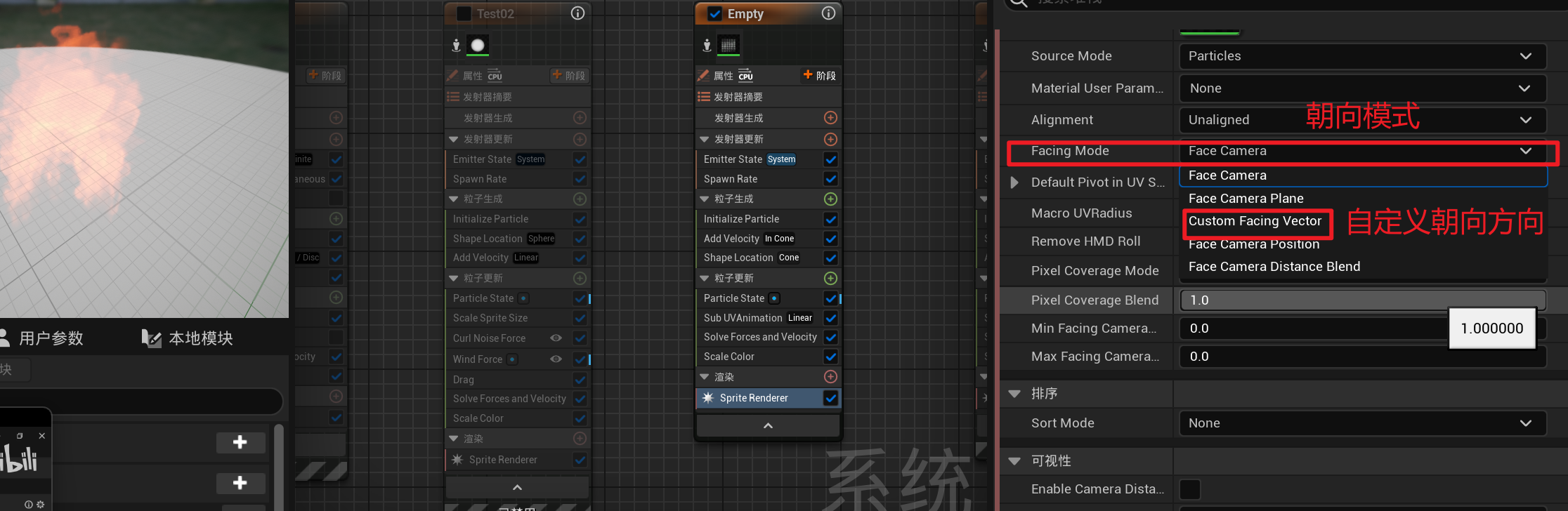Viewport: 1568px width, 511px height.
Task: Click Empty emitter simulation stance icon
Action: 707,46
